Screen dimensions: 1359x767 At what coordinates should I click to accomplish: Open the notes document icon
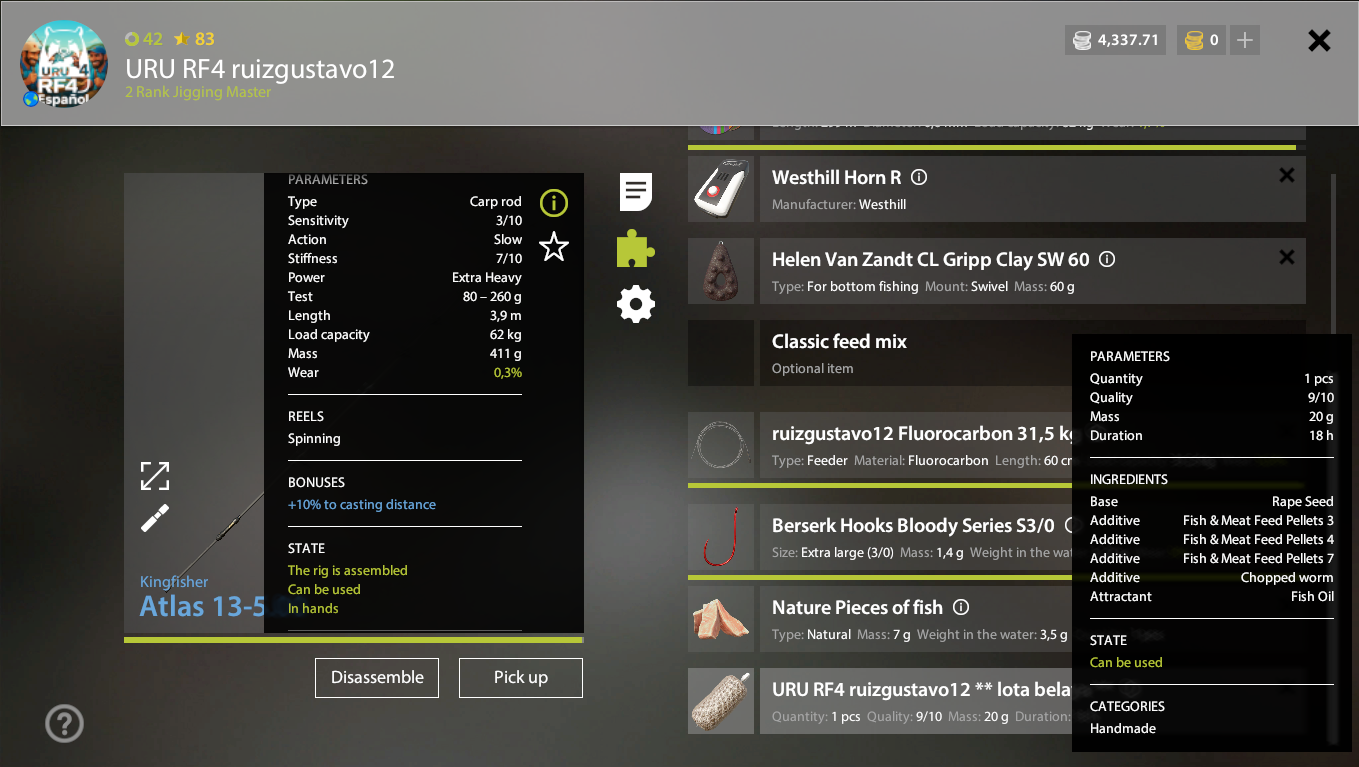[636, 191]
